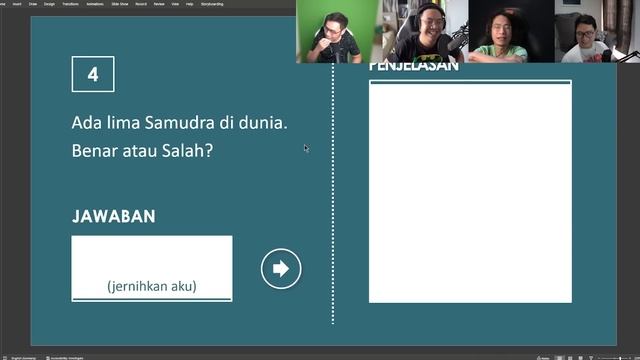The image size is (640, 360).
Task: Open the Insert ribbon tab
Action: 17,4
